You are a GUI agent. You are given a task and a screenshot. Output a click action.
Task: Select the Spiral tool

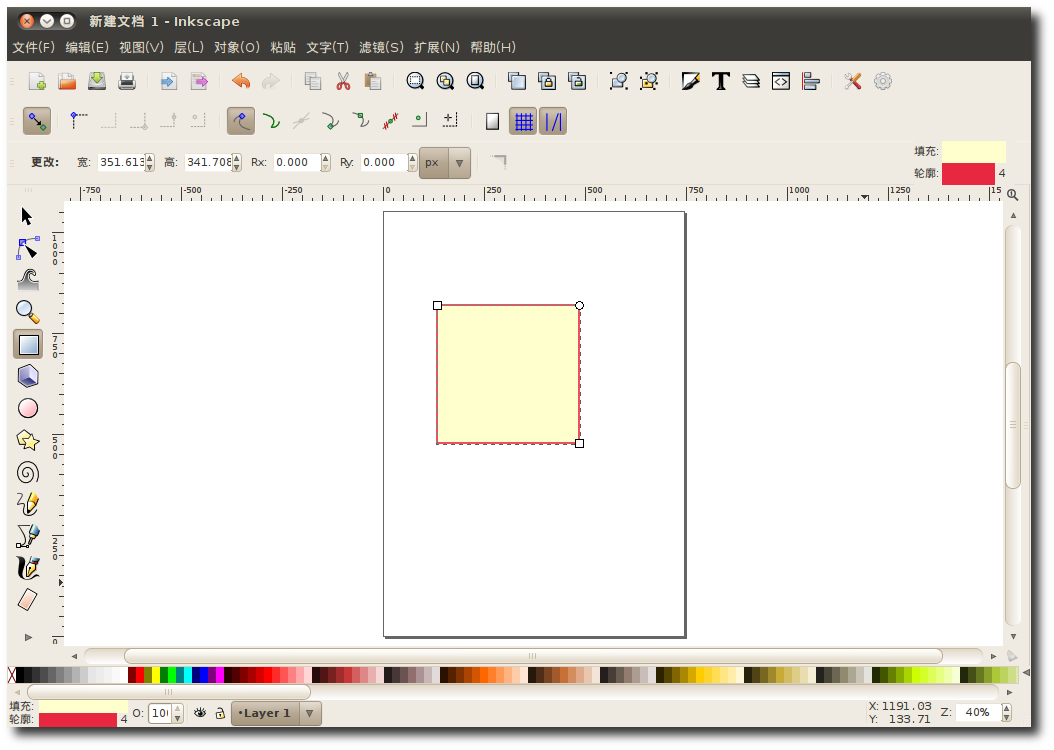(28, 472)
